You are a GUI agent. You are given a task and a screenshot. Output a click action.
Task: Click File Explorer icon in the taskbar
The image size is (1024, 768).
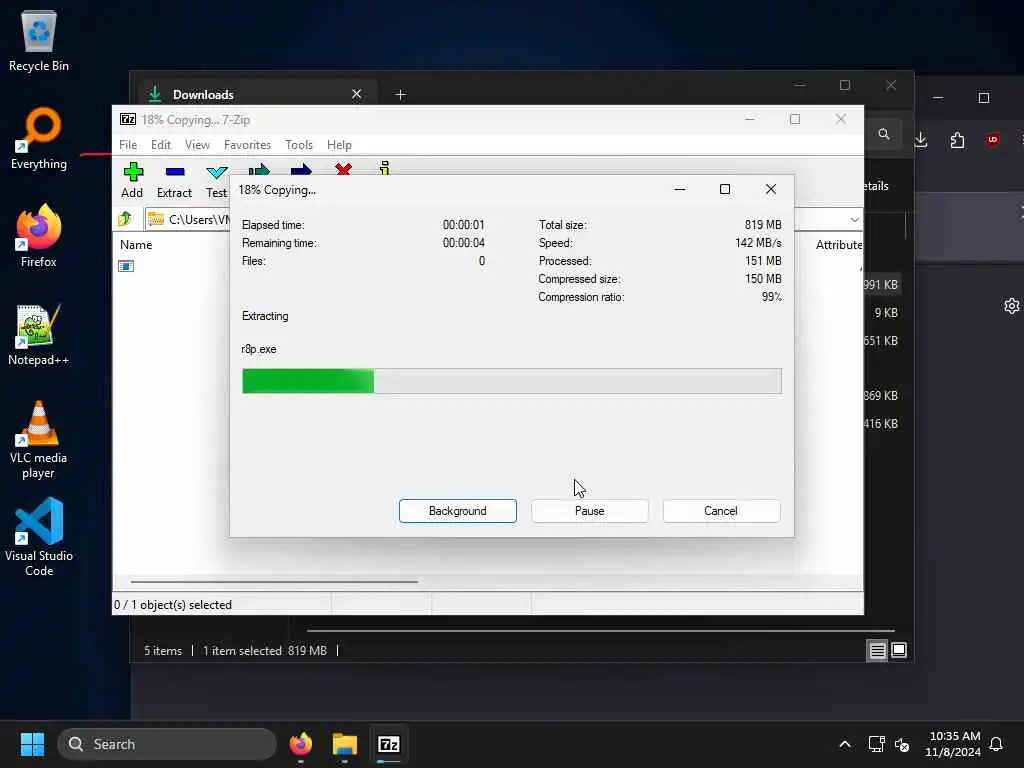[x=345, y=744]
